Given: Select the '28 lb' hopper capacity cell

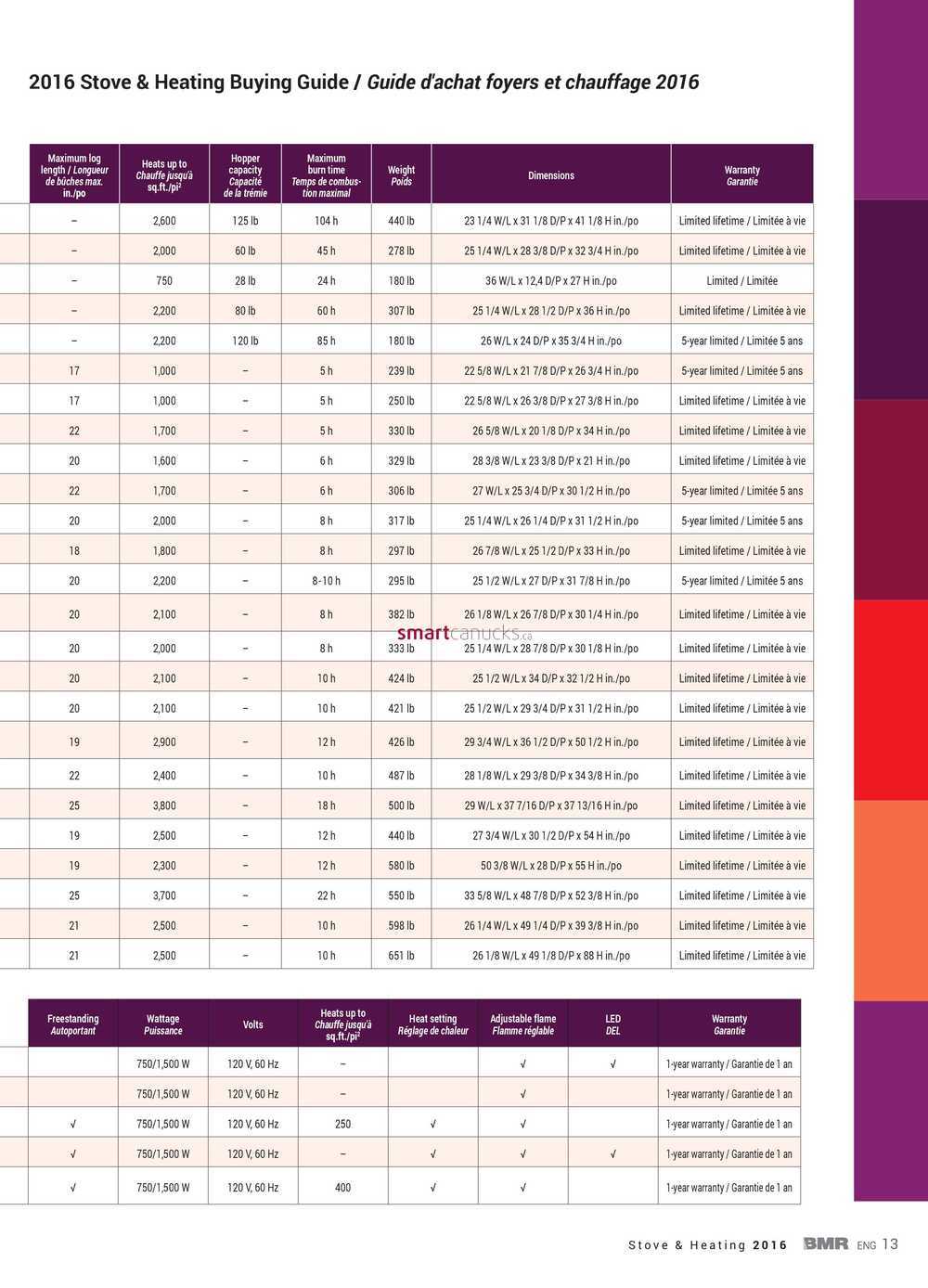Looking at the screenshot, I should [x=245, y=280].
